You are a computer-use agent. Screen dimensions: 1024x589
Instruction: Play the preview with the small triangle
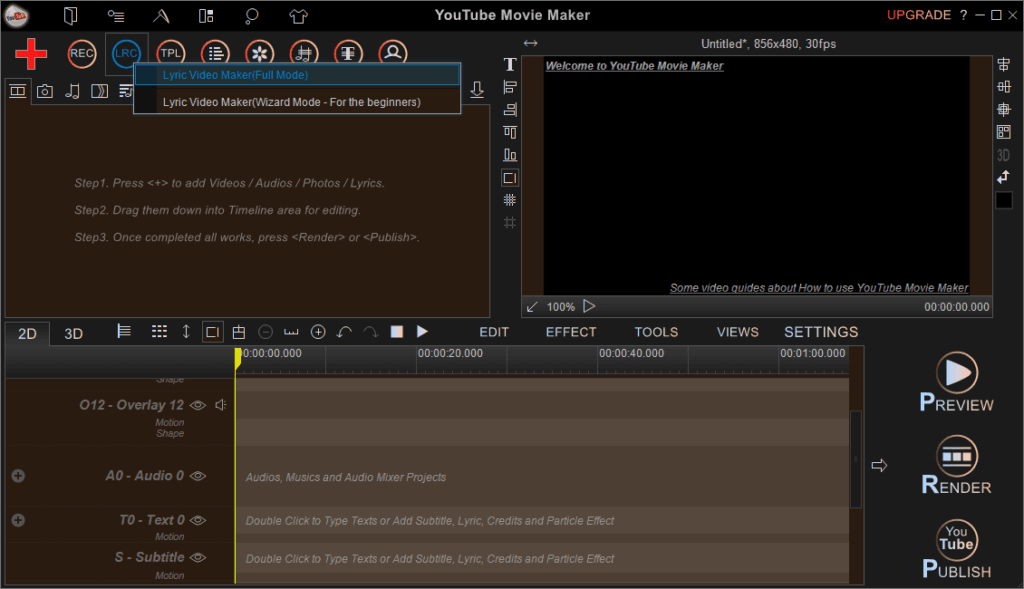point(589,306)
